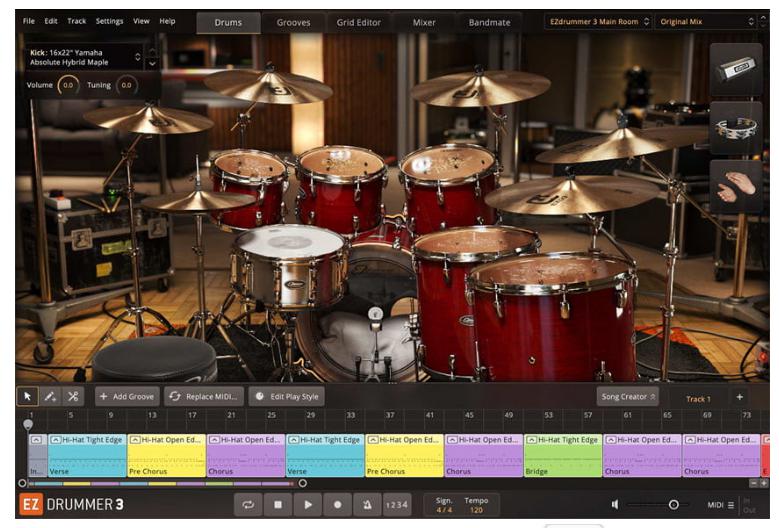This screenshot has height=528, width=779.
Task: Click the Kick Volume knob
Action: 68,85
